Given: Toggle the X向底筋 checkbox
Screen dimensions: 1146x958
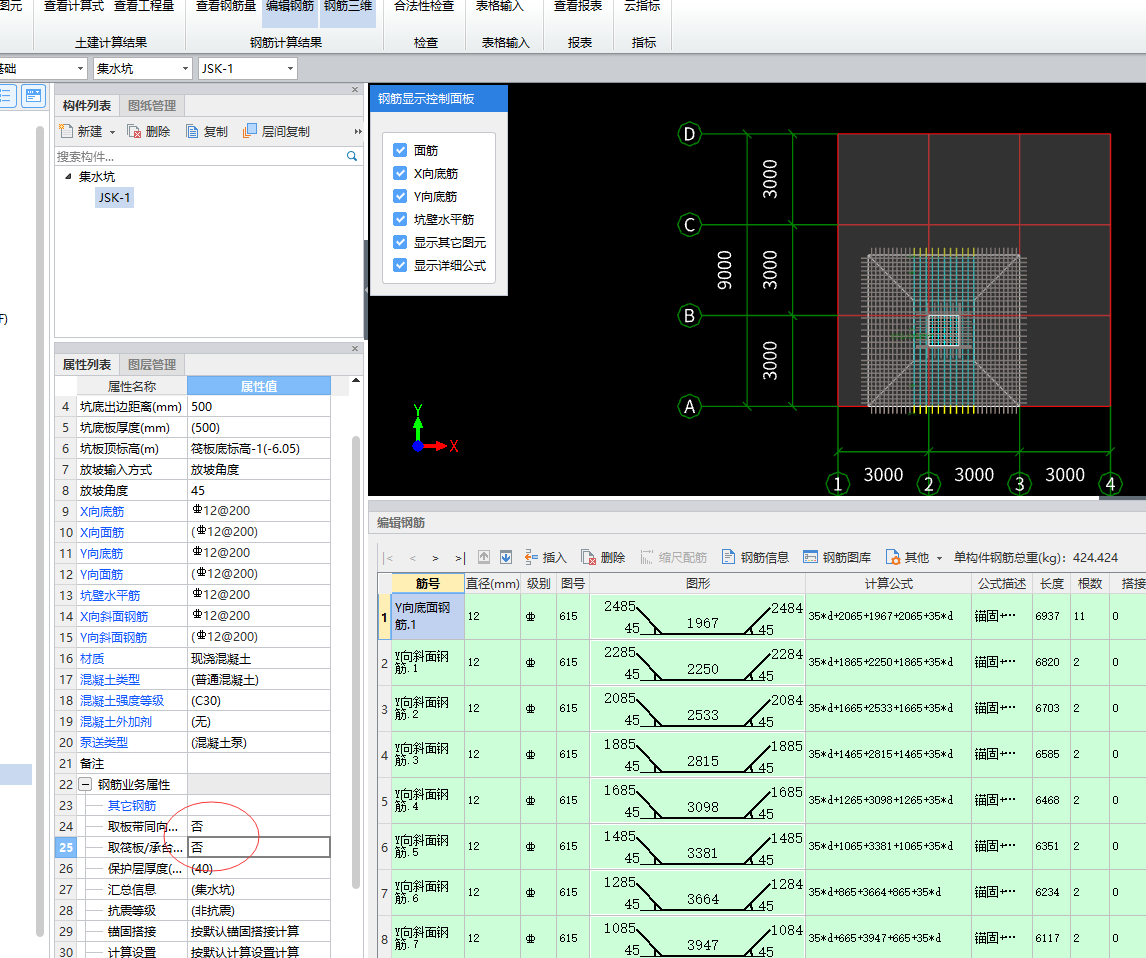Looking at the screenshot, I should (400, 172).
